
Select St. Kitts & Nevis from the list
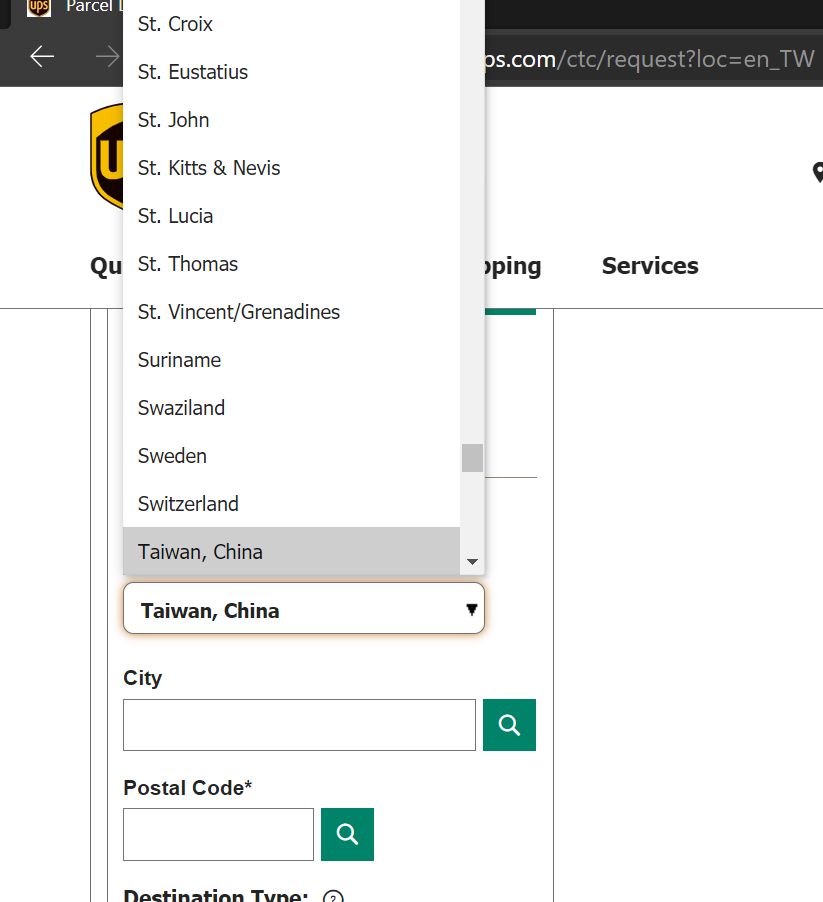[x=209, y=168]
